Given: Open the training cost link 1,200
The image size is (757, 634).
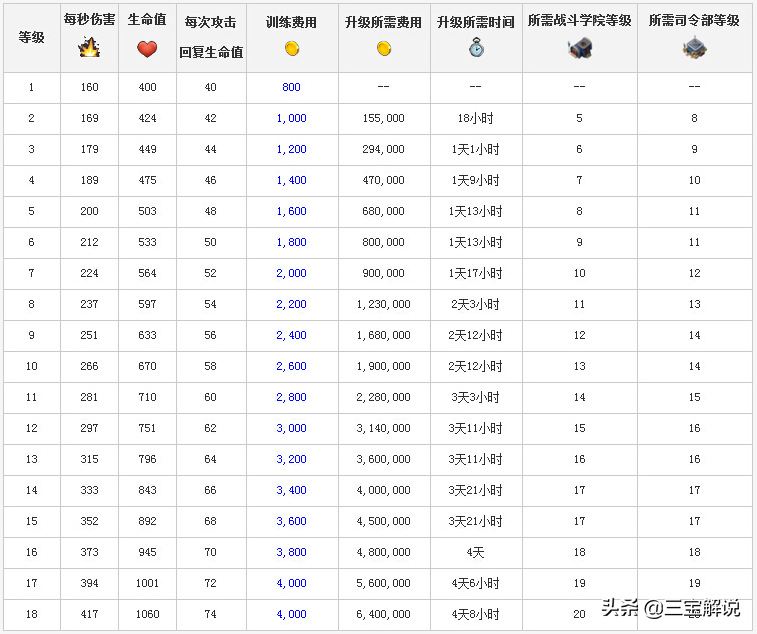Looking at the screenshot, I should 292,149.
